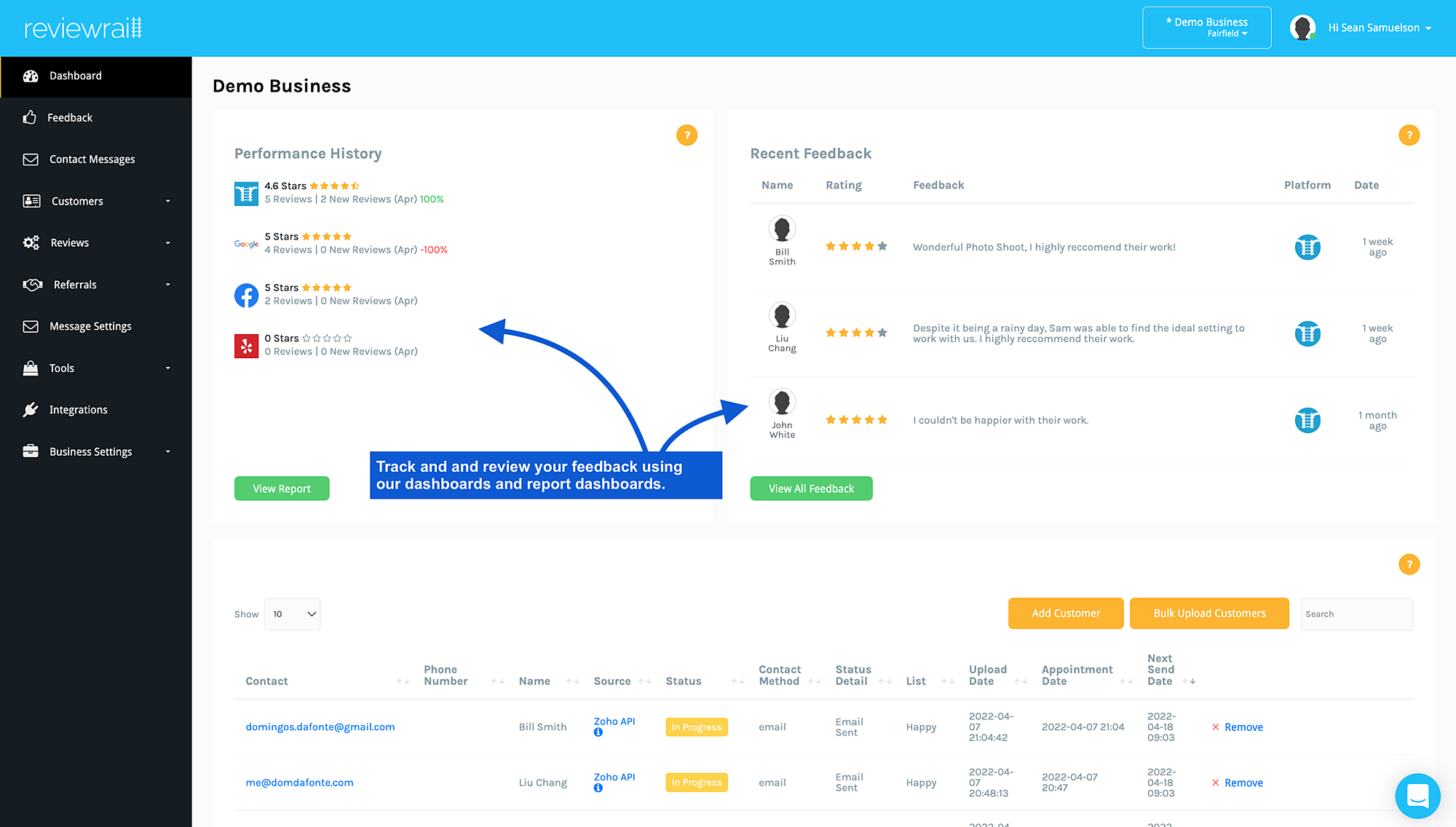Click the red X remove icon for Liu Chang
The width and height of the screenshot is (1456, 827).
click(x=1215, y=783)
